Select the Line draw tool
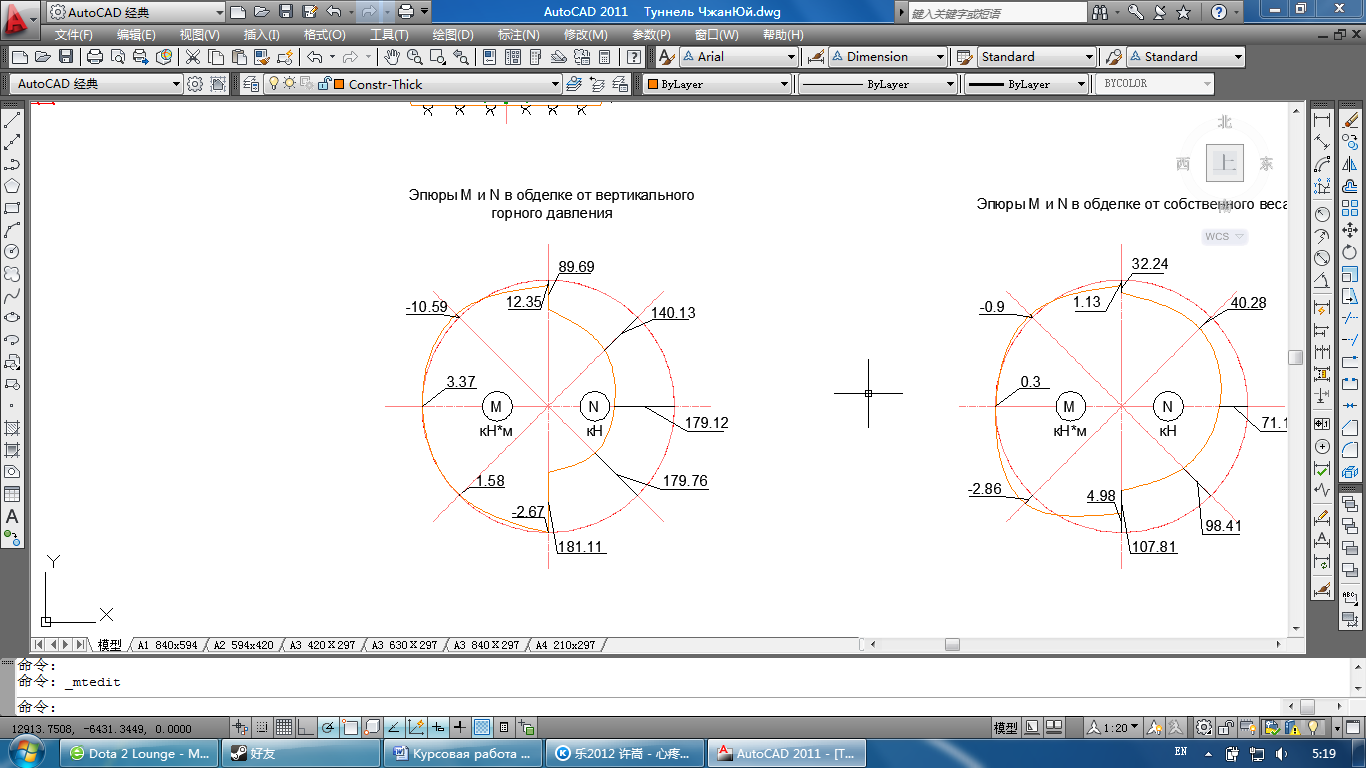The height and width of the screenshot is (768, 1366). click(13, 121)
